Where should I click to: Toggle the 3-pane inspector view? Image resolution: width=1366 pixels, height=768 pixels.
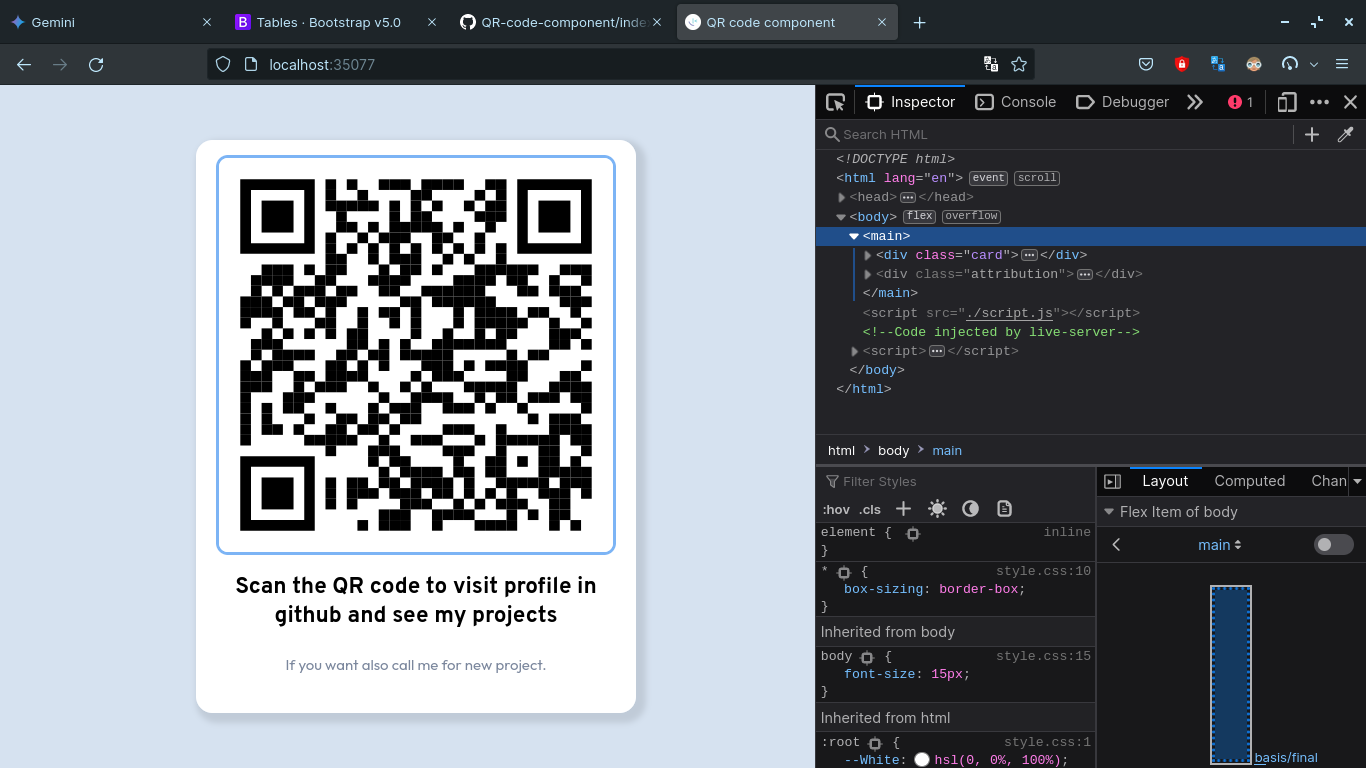point(1112,481)
